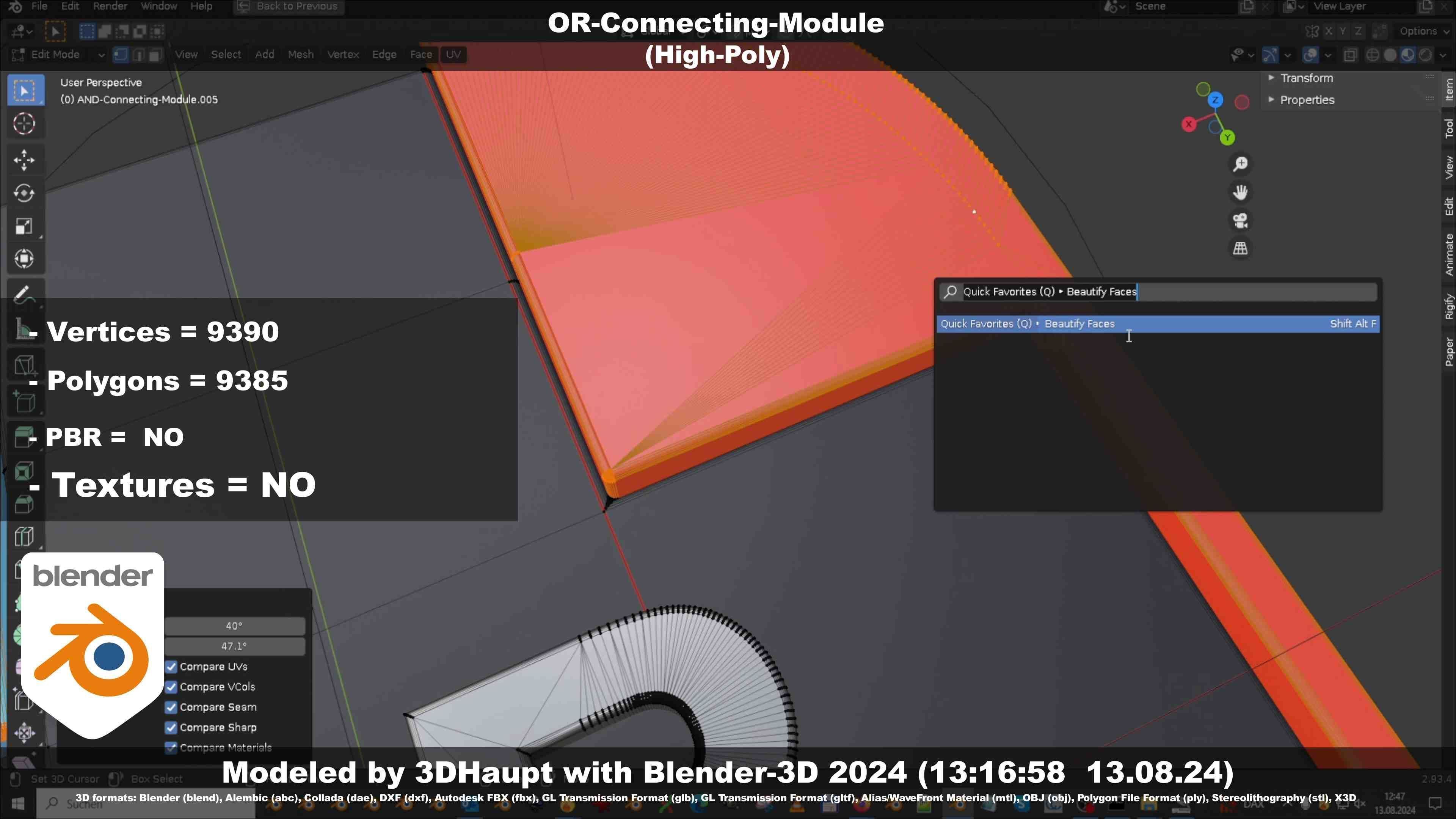Select the Scale tool
Viewport: 1456px width, 819px height.
24,226
